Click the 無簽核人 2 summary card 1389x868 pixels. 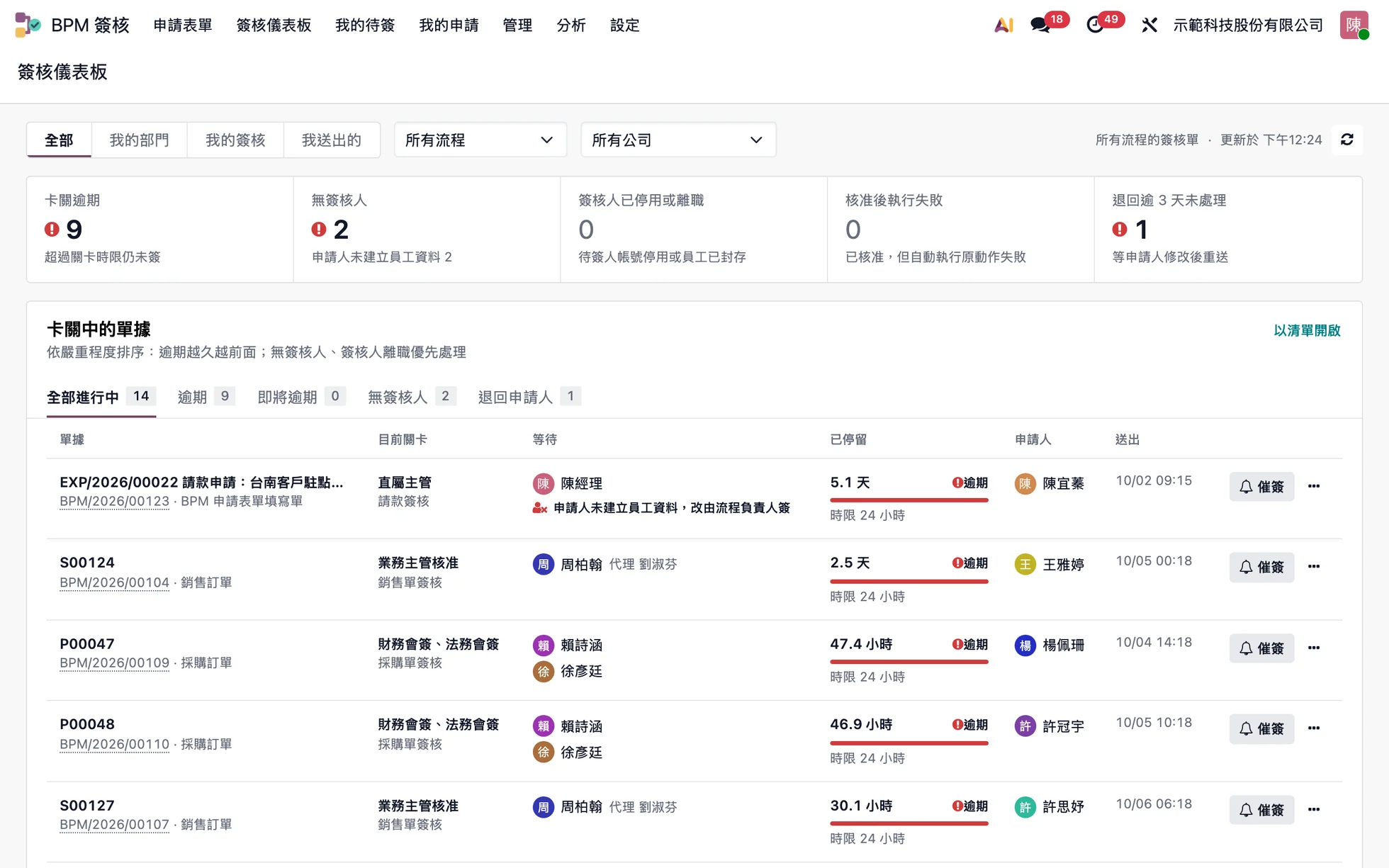coord(427,230)
